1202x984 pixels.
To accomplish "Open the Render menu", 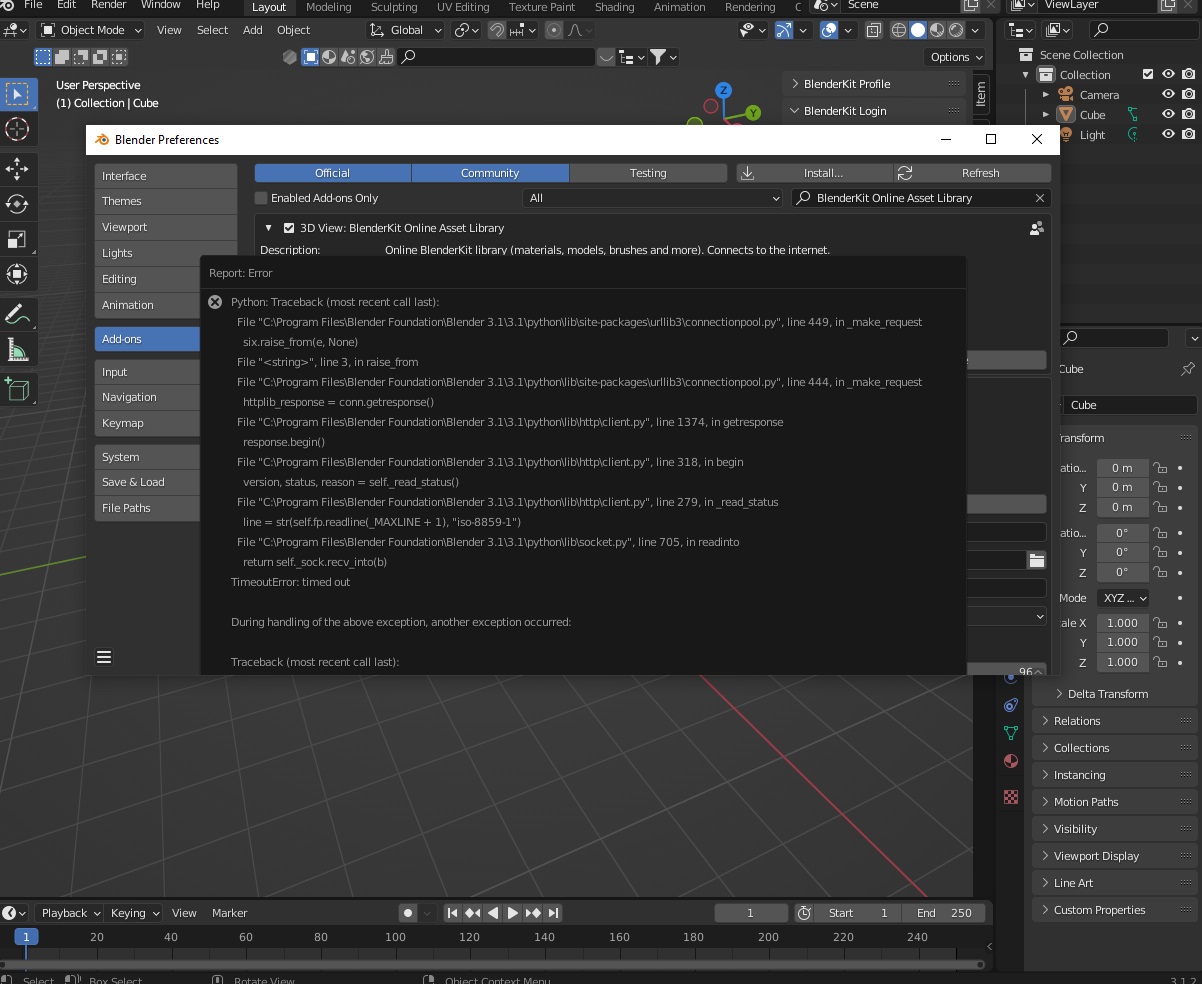I will 109,5.
